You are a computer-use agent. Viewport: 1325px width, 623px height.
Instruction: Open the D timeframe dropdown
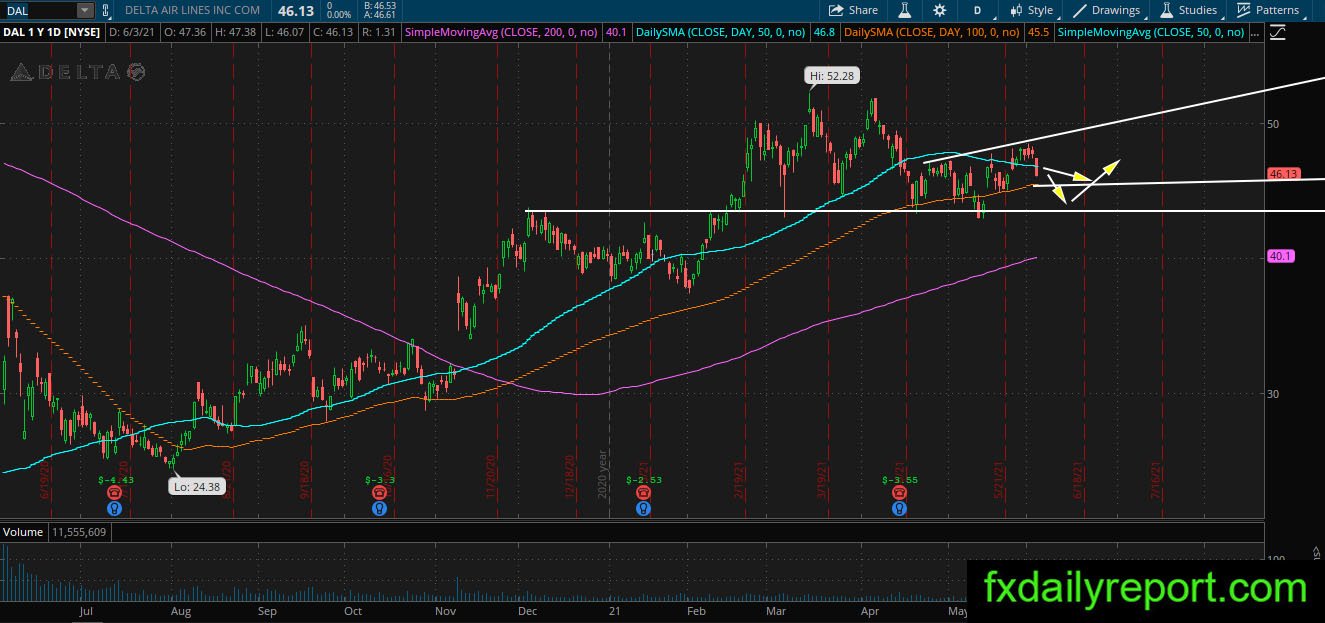977,10
